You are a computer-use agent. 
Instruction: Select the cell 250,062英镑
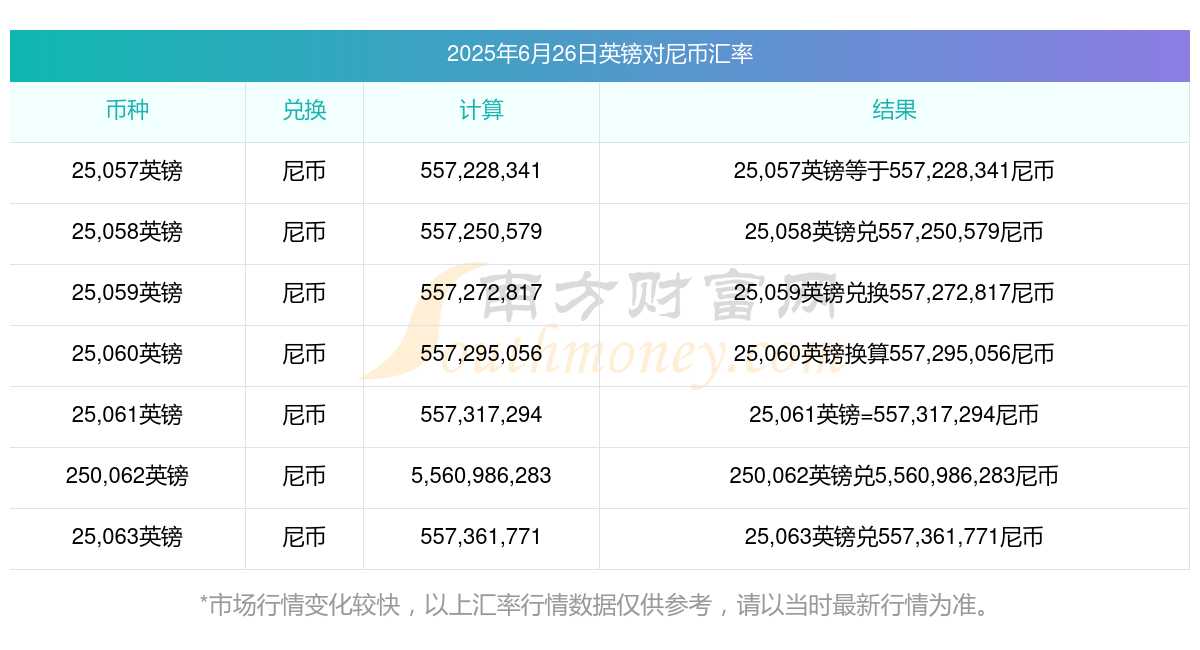pyautogui.click(x=127, y=476)
